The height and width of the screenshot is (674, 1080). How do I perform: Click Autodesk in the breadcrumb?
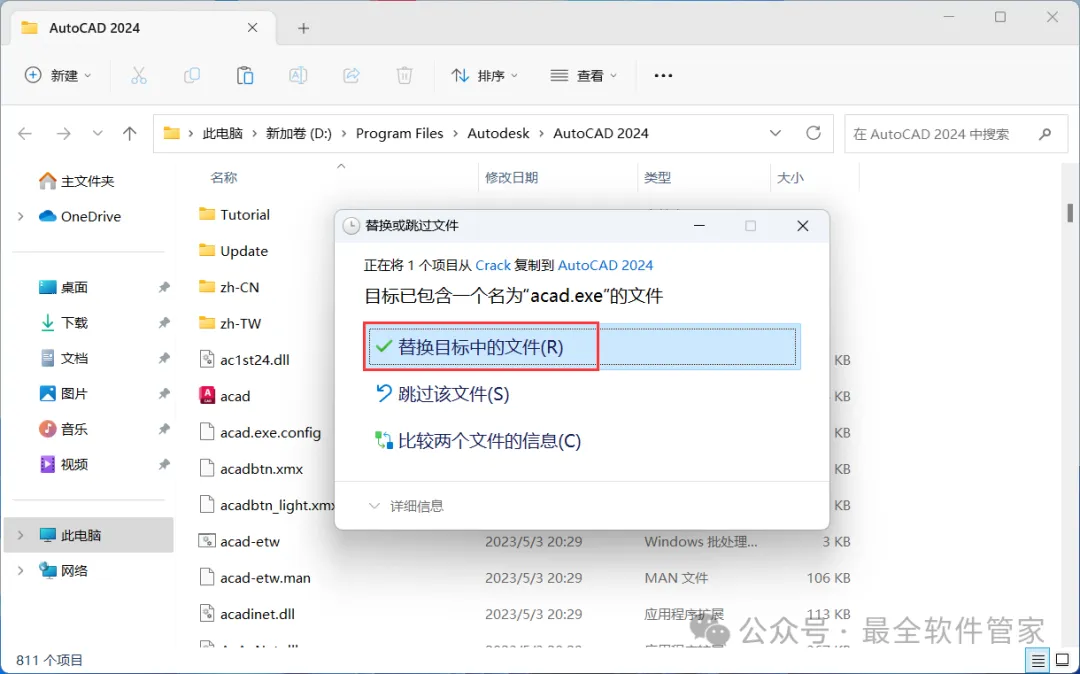point(499,134)
